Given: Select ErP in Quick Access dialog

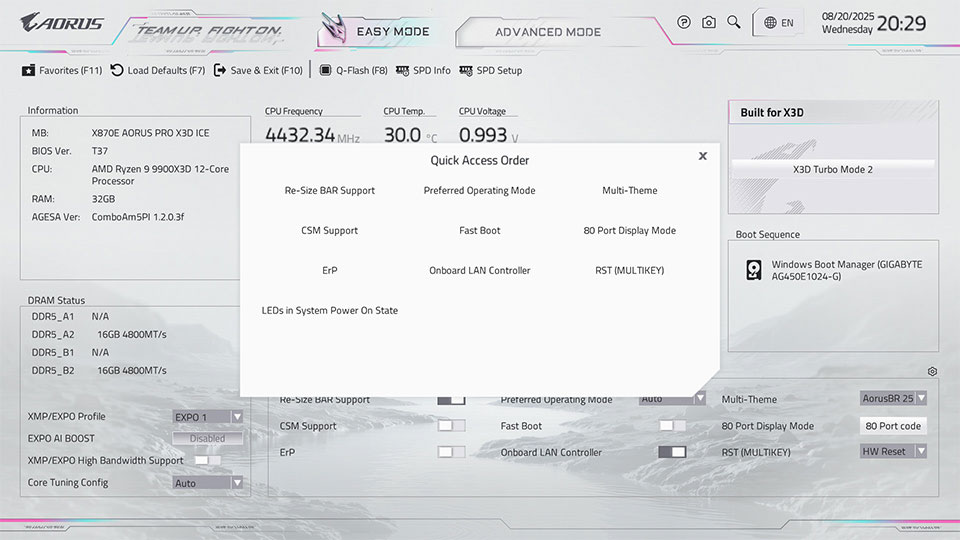Looking at the screenshot, I should 329,270.
